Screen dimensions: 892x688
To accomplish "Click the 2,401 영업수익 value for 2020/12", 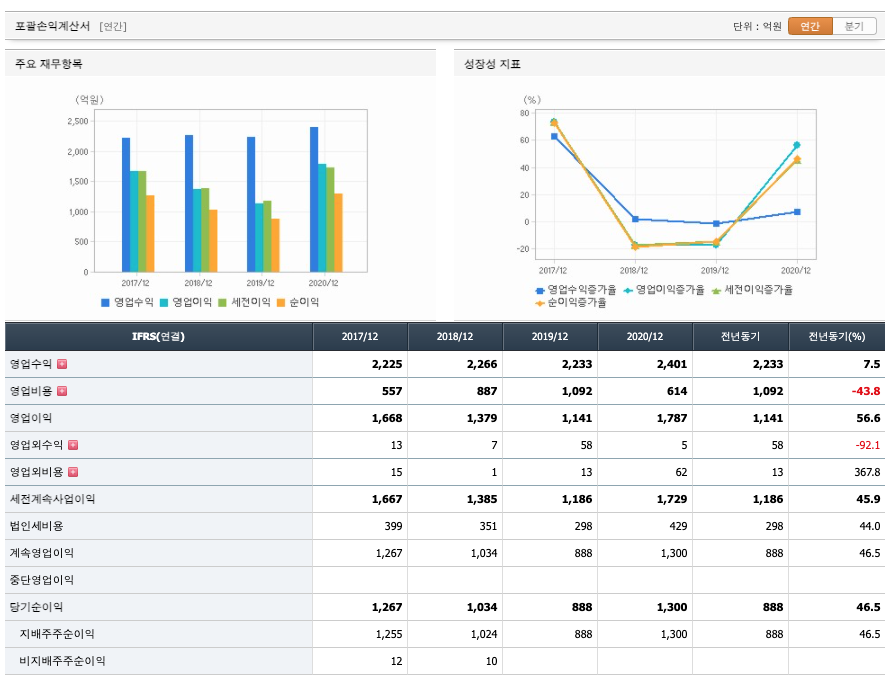I will click(672, 364).
